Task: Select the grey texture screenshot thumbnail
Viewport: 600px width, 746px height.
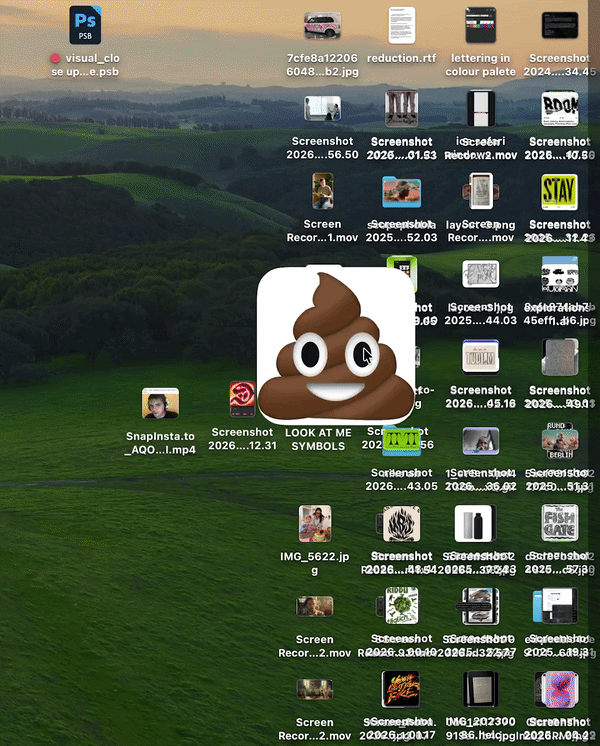Action: point(560,357)
